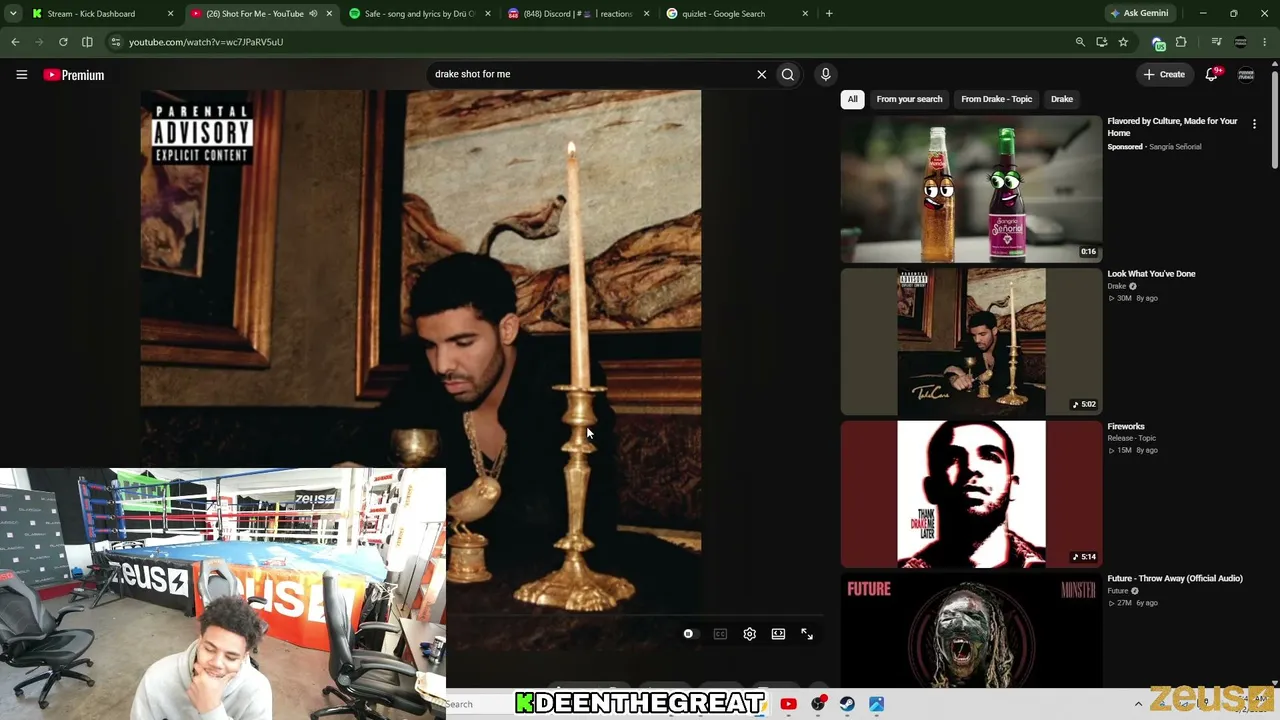Image resolution: width=1280 pixels, height=720 pixels.
Task: Open player settings gear
Action: [749, 634]
